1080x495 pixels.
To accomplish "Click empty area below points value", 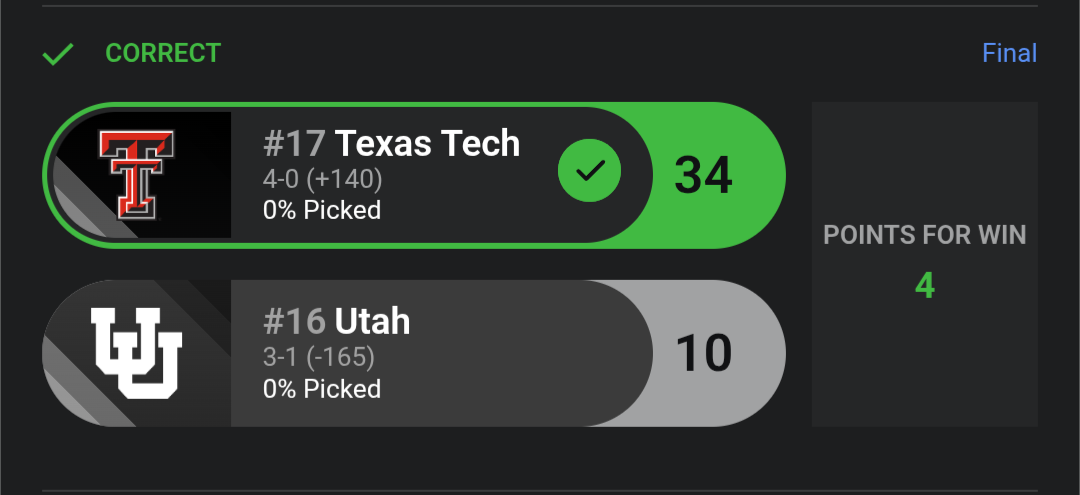I will [924, 370].
